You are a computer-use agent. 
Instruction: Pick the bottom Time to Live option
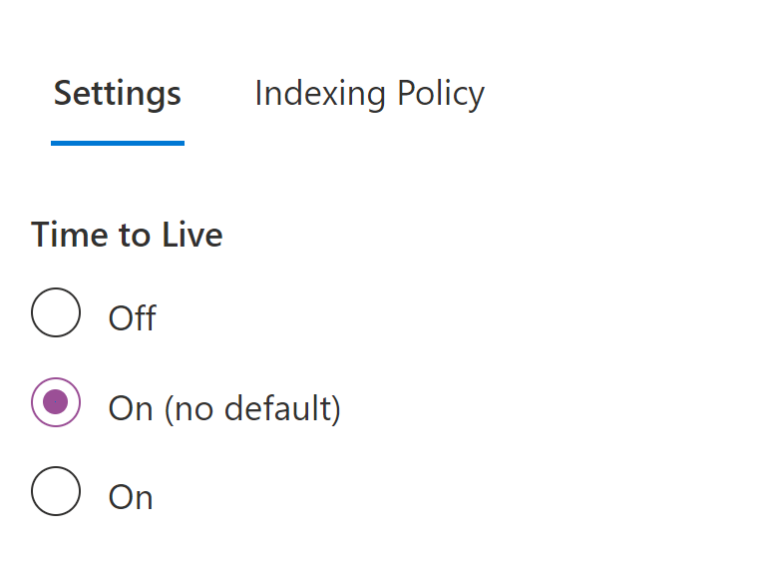(x=56, y=491)
